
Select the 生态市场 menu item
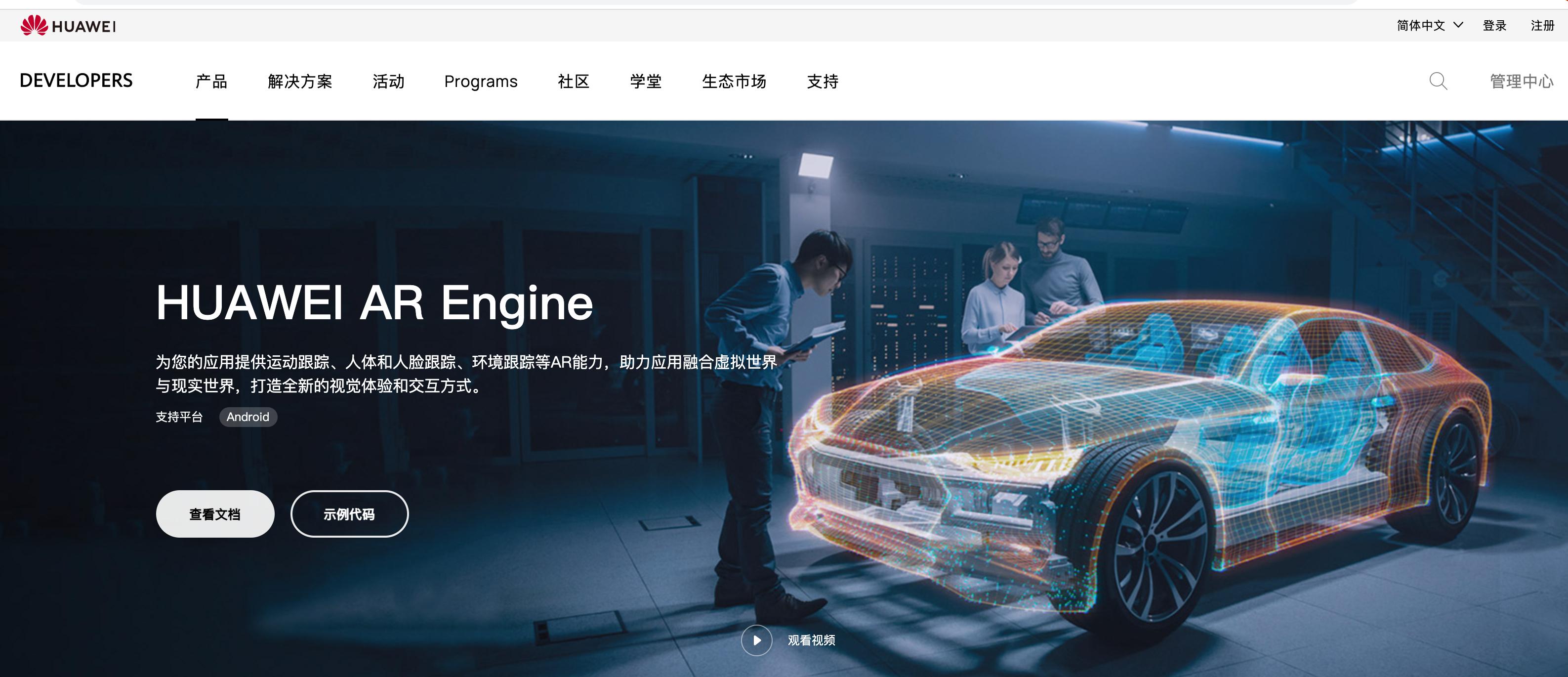coord(734,81)
